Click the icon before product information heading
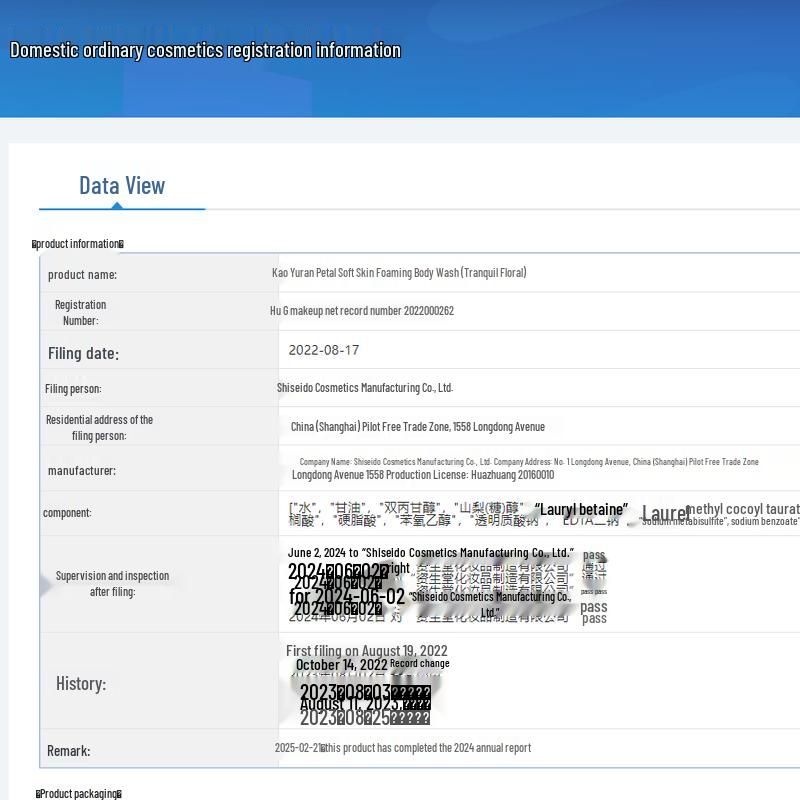Screen dimensions: 800x800 tap(35, 244)
